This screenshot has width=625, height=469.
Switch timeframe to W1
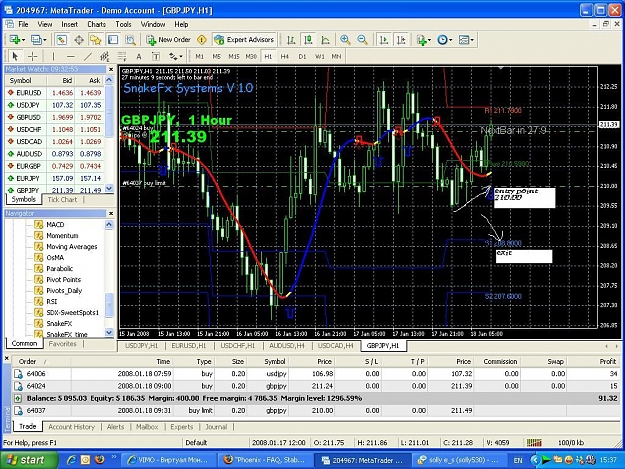[x=320, y=57]
